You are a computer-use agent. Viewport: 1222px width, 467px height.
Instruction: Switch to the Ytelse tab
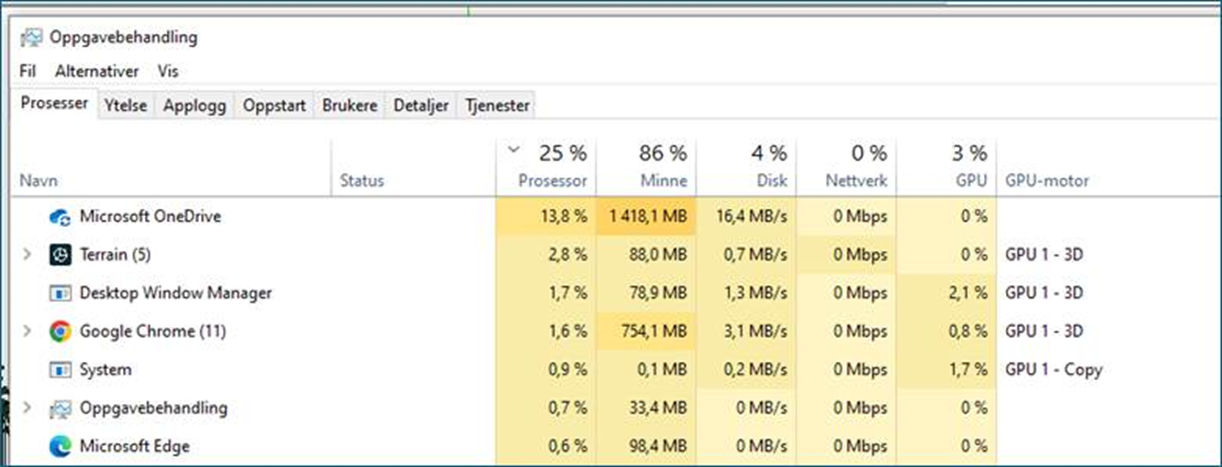pyautogui.click(x=126, y=105)
